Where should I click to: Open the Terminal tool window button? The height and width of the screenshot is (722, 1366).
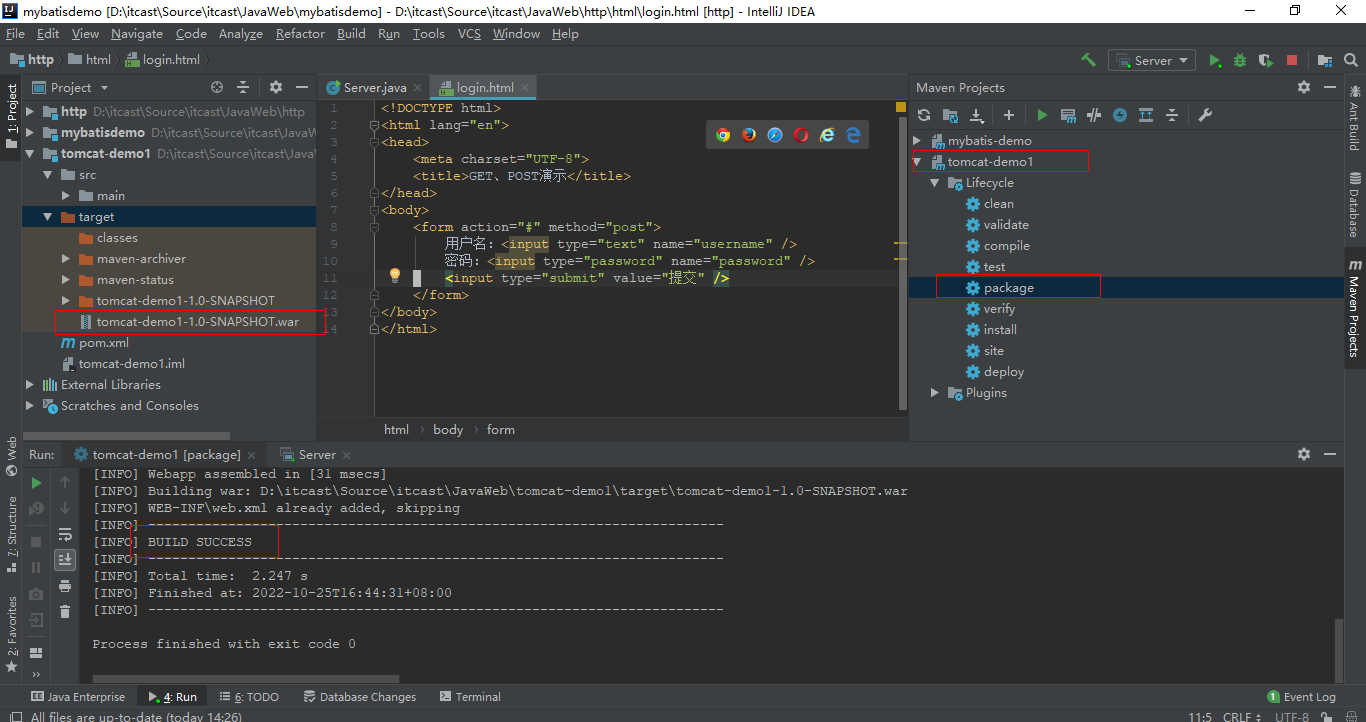click(469, 697)
